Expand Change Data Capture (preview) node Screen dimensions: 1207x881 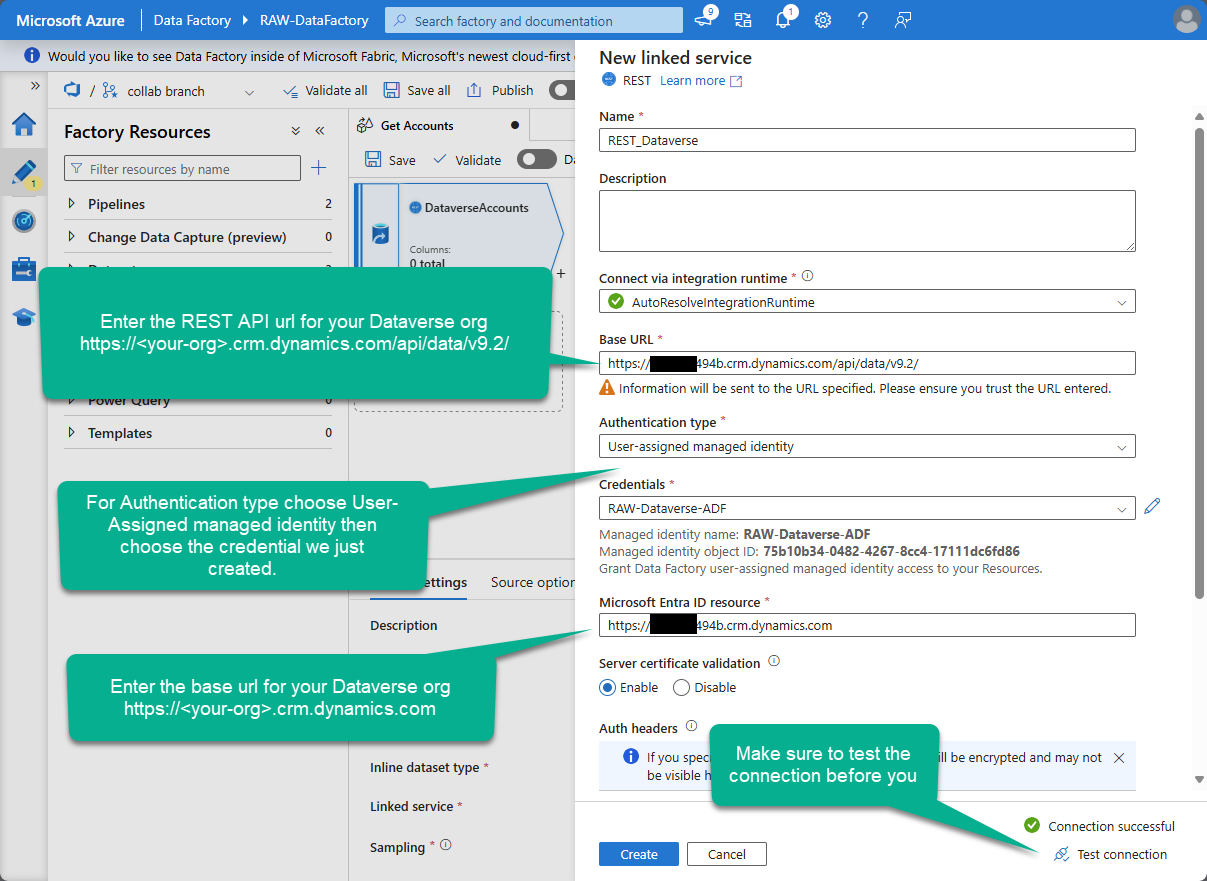(71, 237)
